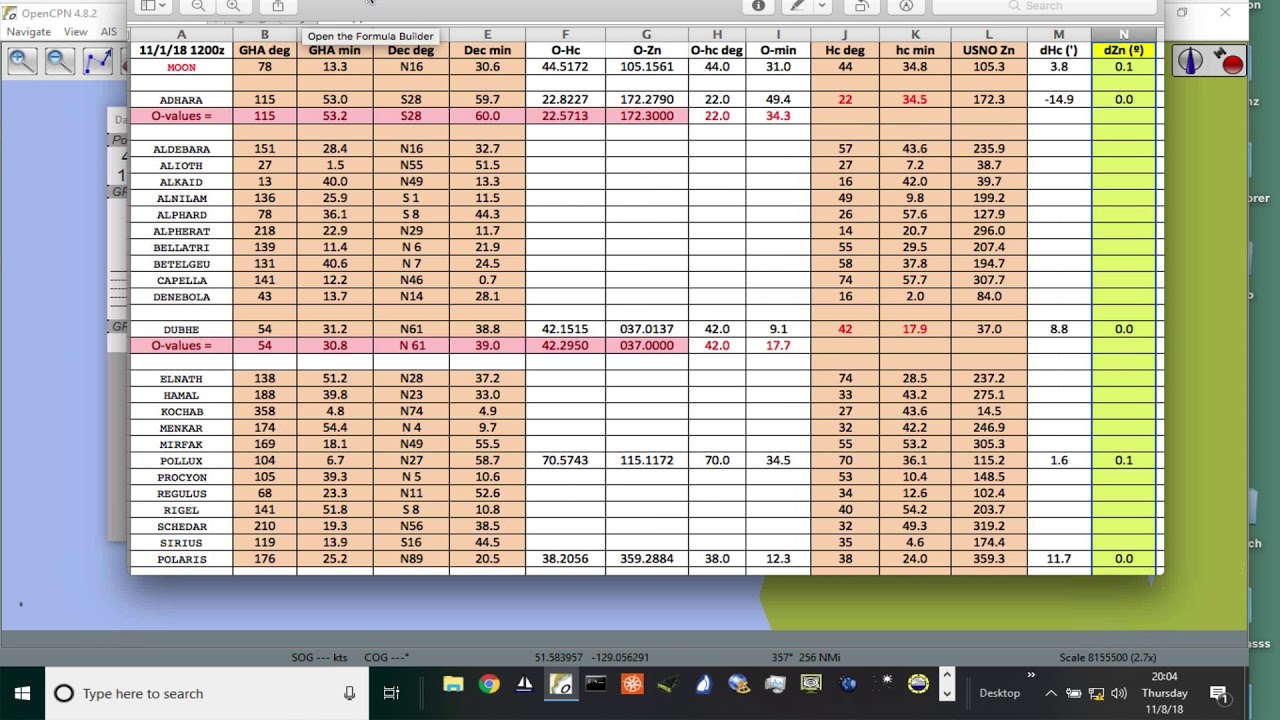Open Task View from the taskbar
1280x720 pixels.
391,693
